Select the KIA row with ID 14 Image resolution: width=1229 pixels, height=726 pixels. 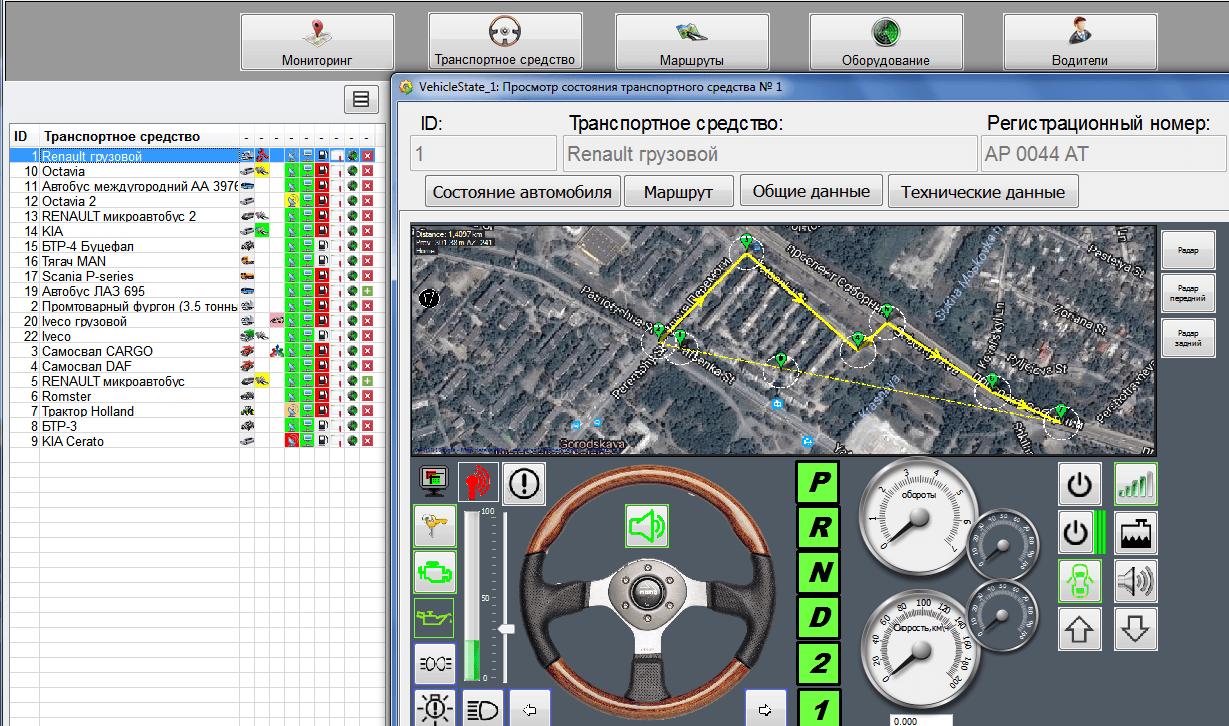click(x=192, y=231)
